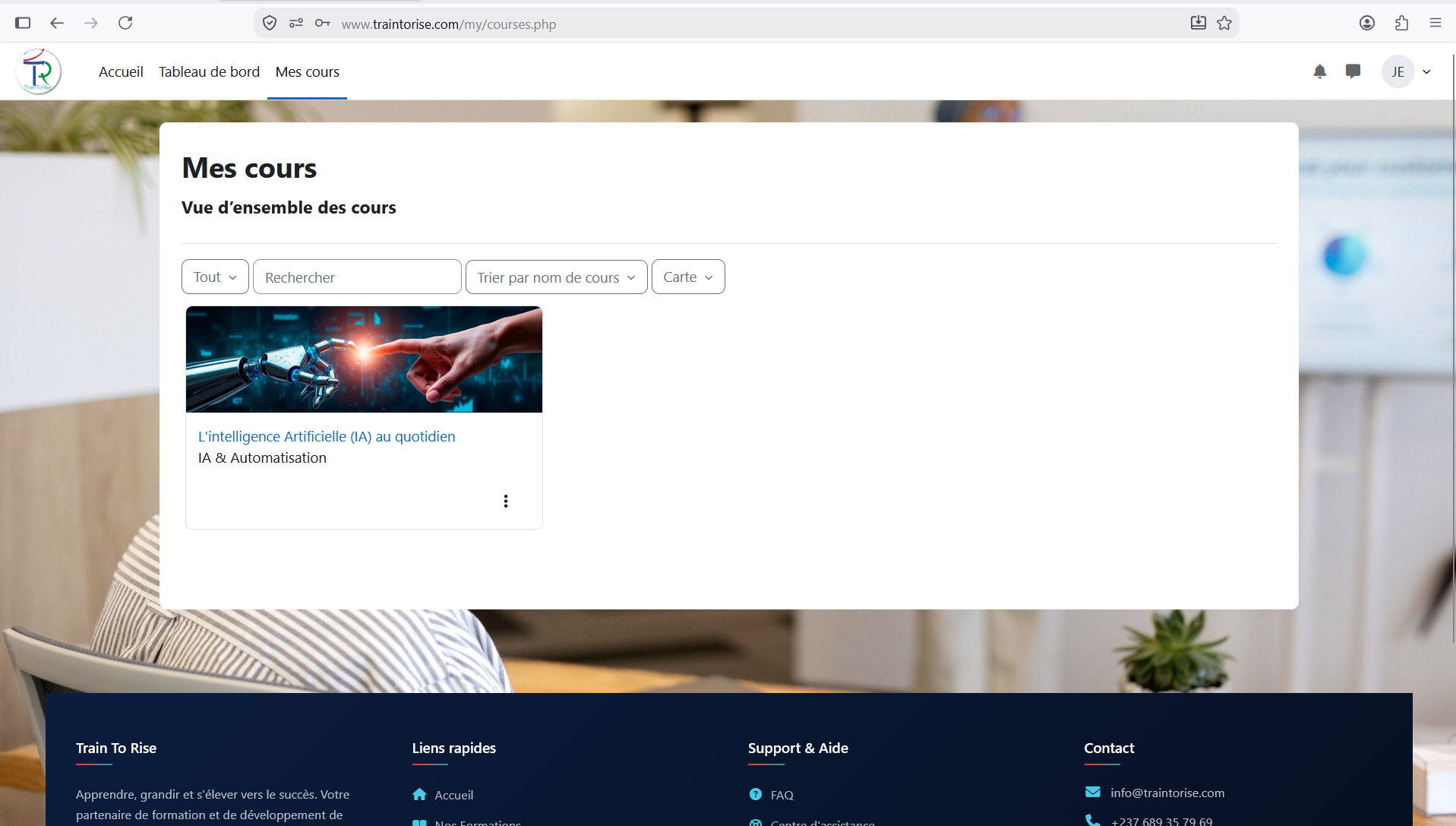Click the footer Accueil link
This screenshot has width=1456, height=826.
(x=453, y=795)
